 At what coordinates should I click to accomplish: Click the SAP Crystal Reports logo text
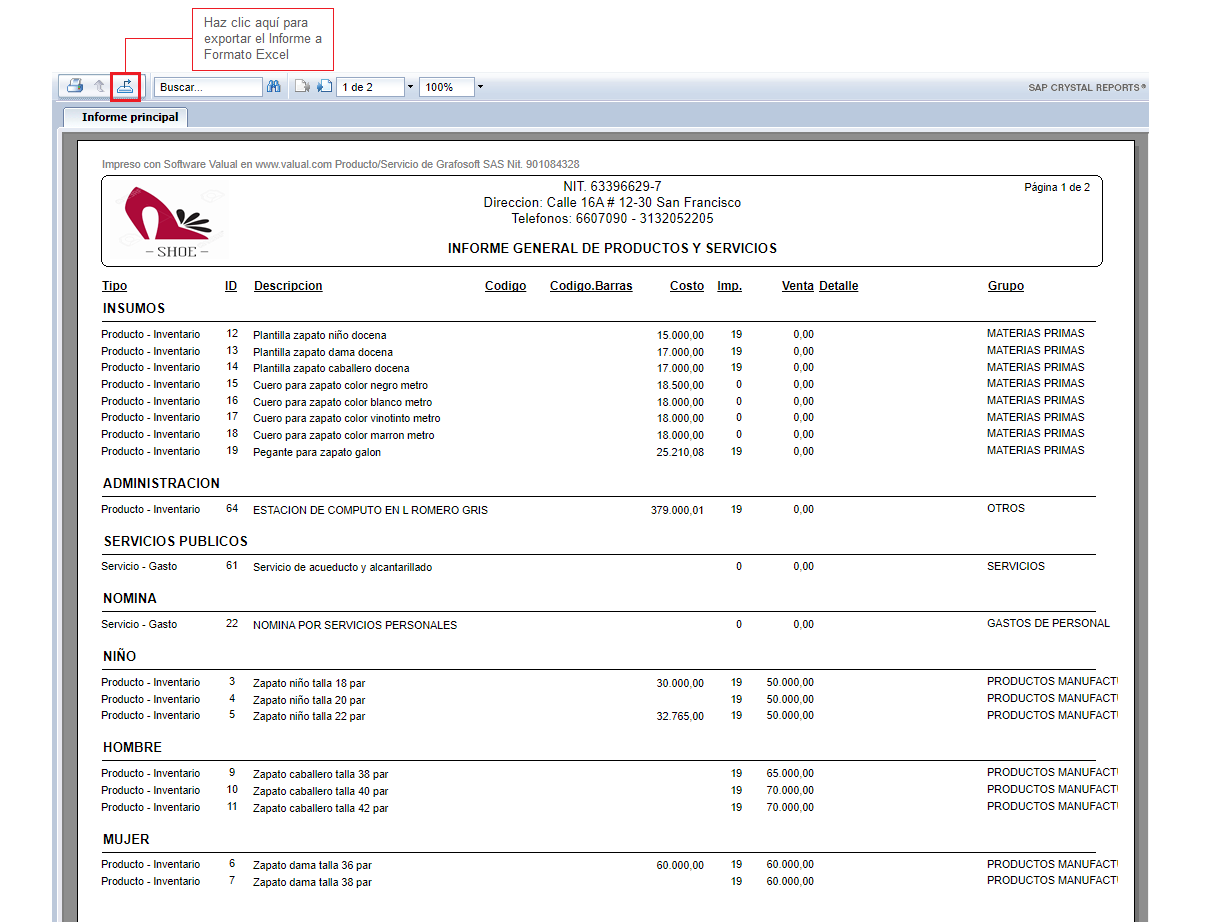1087,88
